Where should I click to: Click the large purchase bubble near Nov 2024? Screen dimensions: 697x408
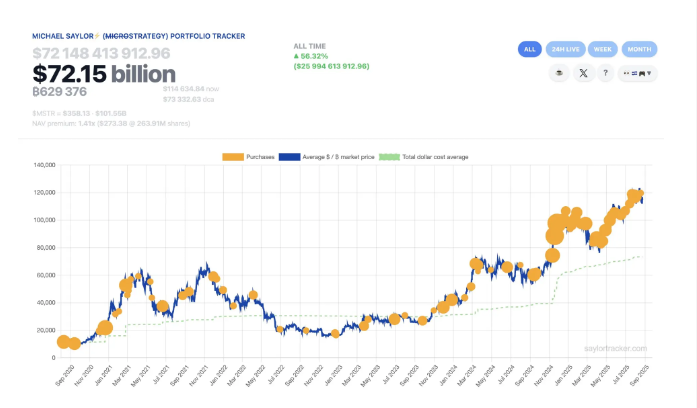(x=556, y=236)
